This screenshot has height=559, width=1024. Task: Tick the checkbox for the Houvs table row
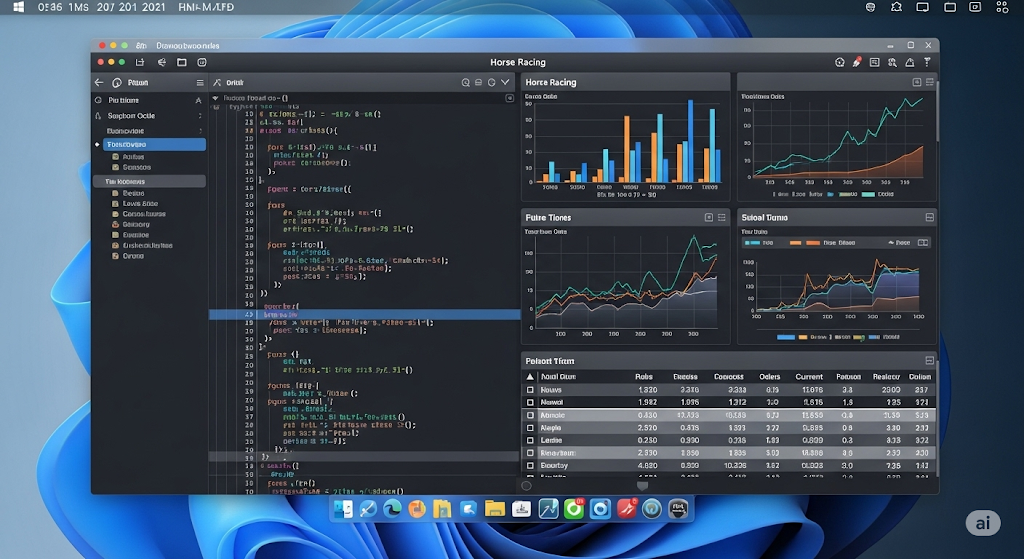(x=530, y=390)
